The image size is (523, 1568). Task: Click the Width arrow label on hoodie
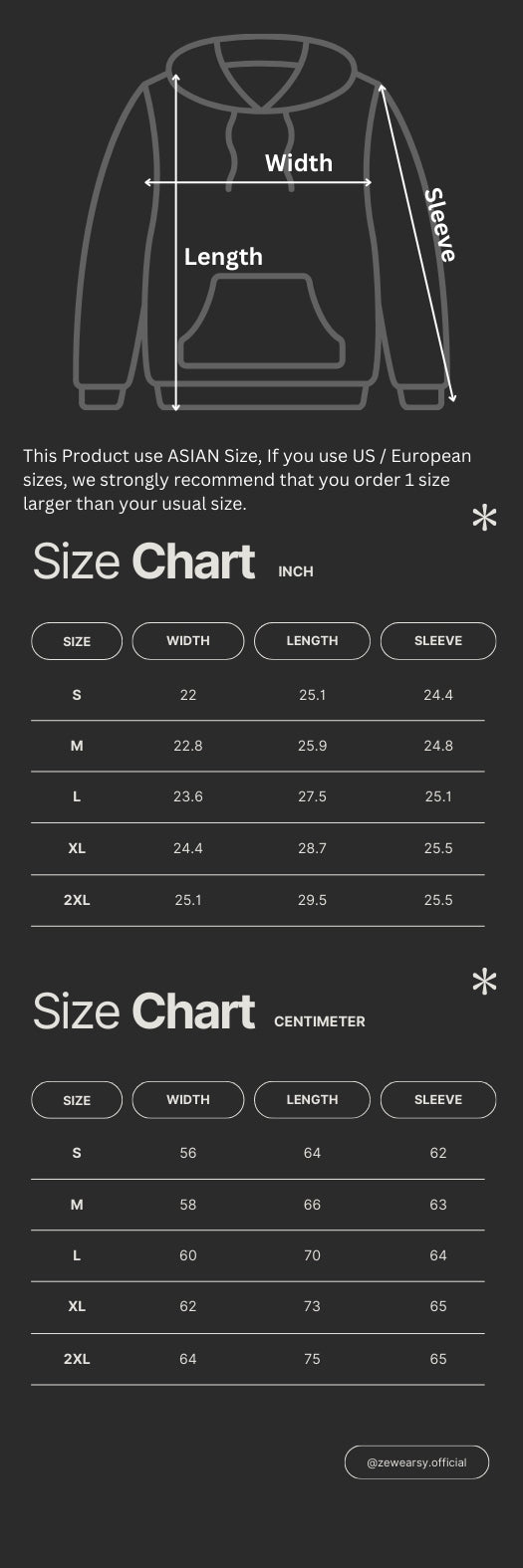298,163
